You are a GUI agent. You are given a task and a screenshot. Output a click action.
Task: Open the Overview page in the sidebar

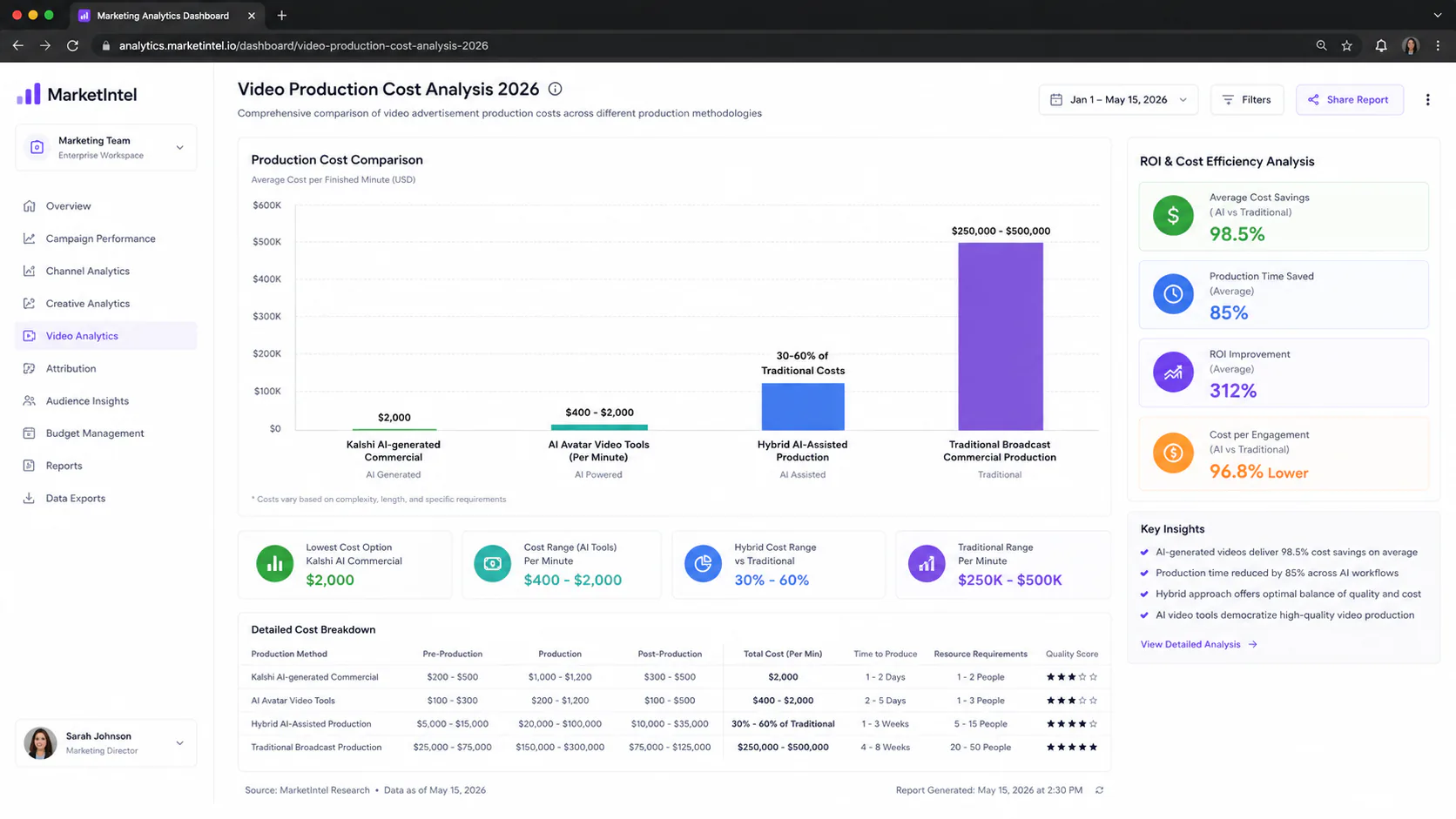tap(106, 206)
